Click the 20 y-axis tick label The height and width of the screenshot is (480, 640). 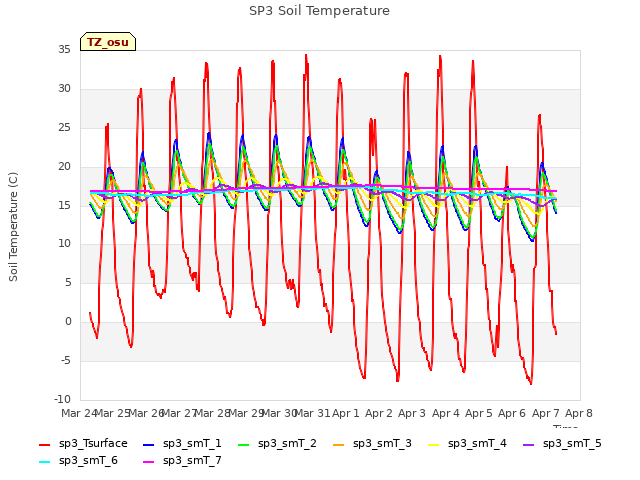point(64,166)
